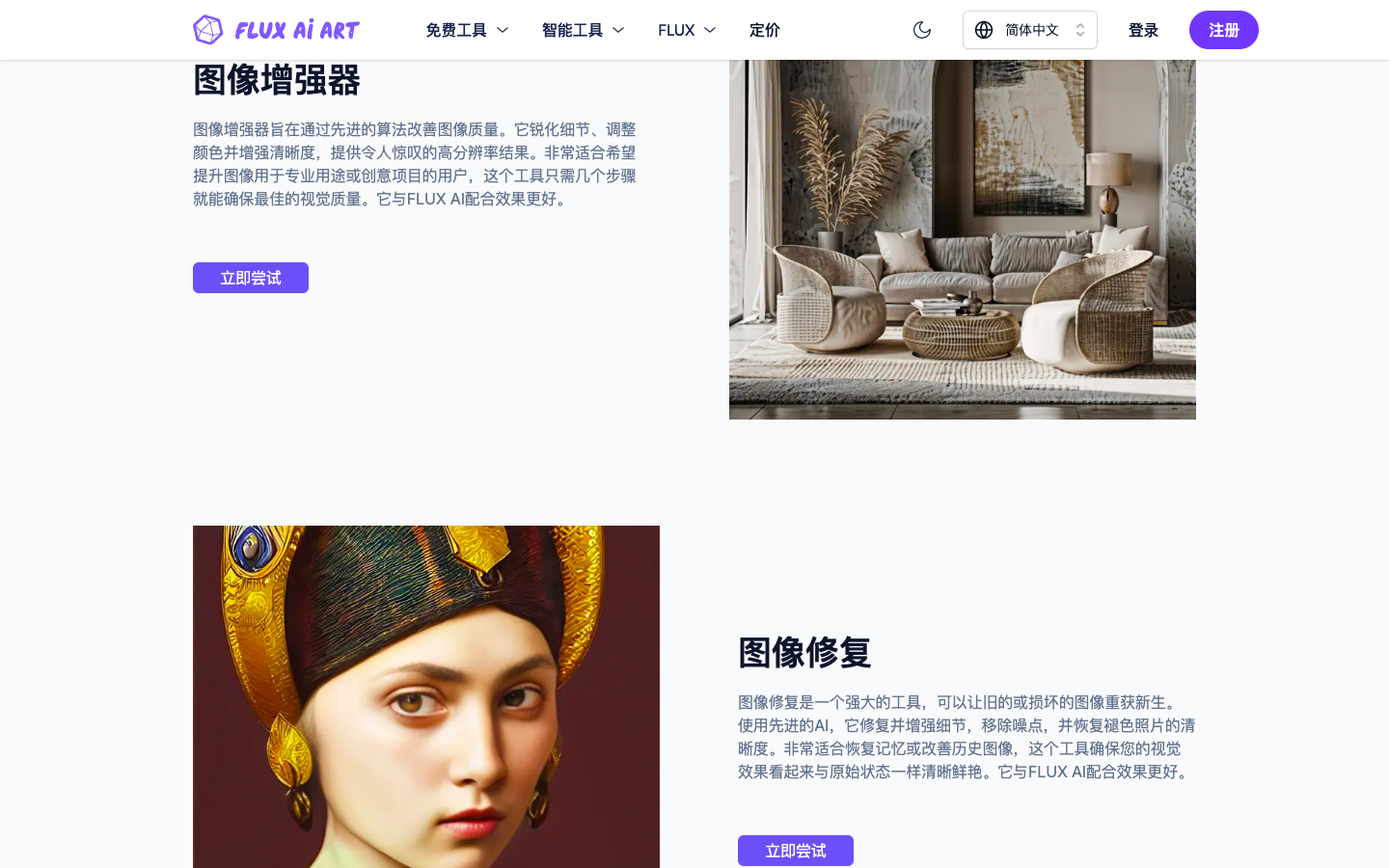Click the up-down arrows in the language selector
Viewport: 1389px width, 868px height.
(1080, 30)
